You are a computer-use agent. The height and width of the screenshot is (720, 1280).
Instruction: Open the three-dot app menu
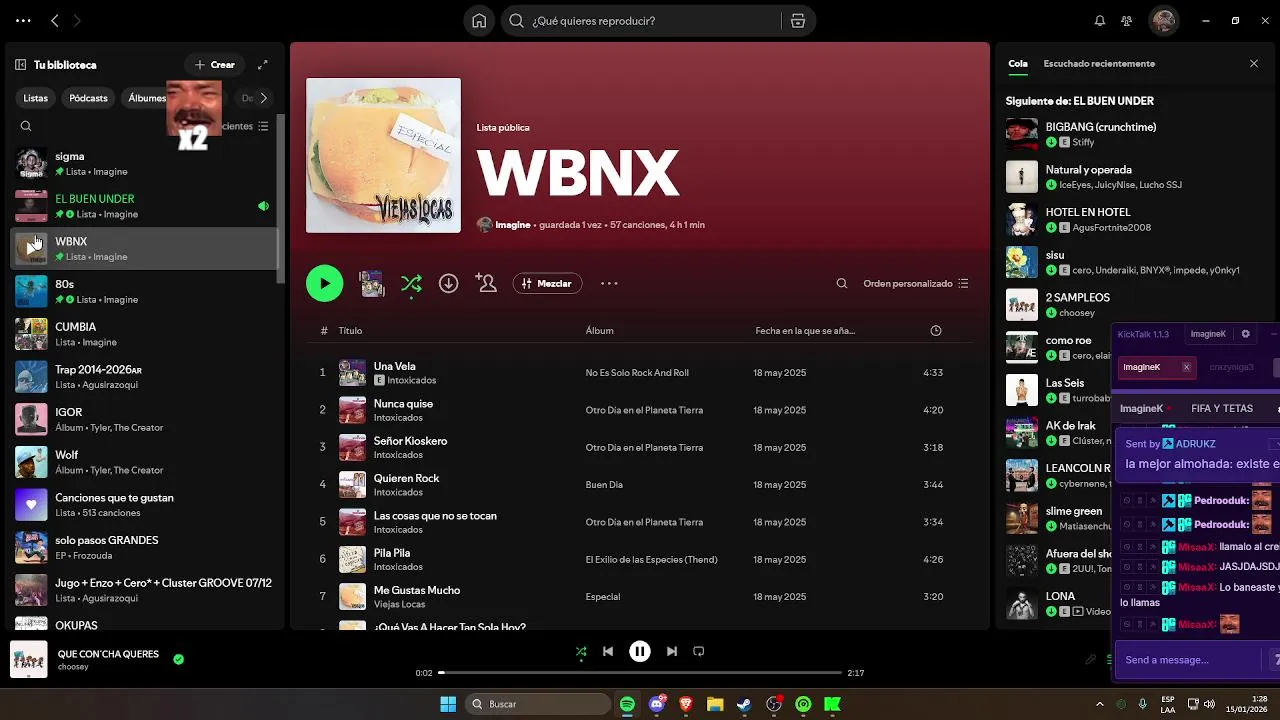23,21
